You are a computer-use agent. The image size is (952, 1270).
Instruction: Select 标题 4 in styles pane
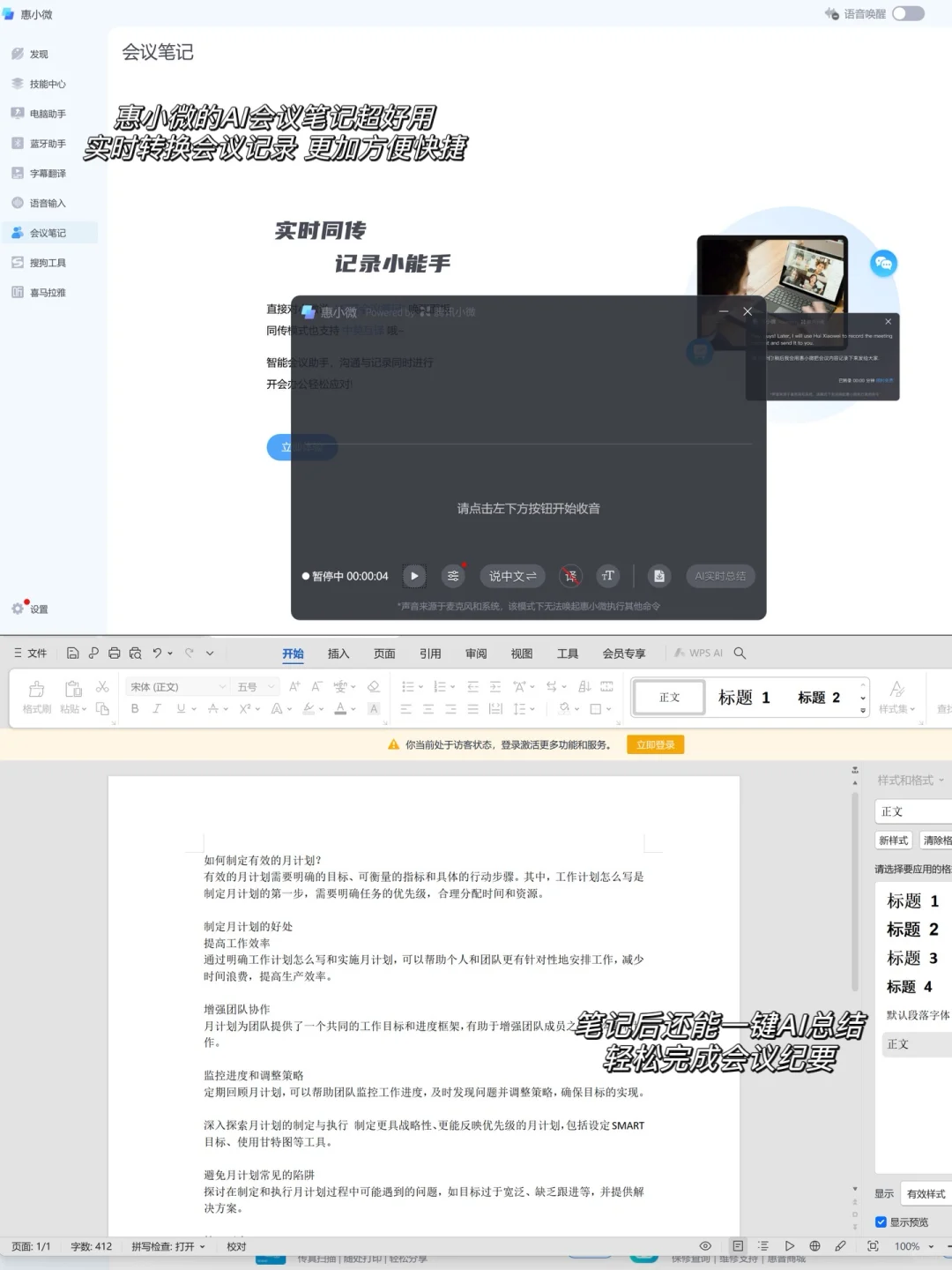pyautogui.click(x=910, y=987)
